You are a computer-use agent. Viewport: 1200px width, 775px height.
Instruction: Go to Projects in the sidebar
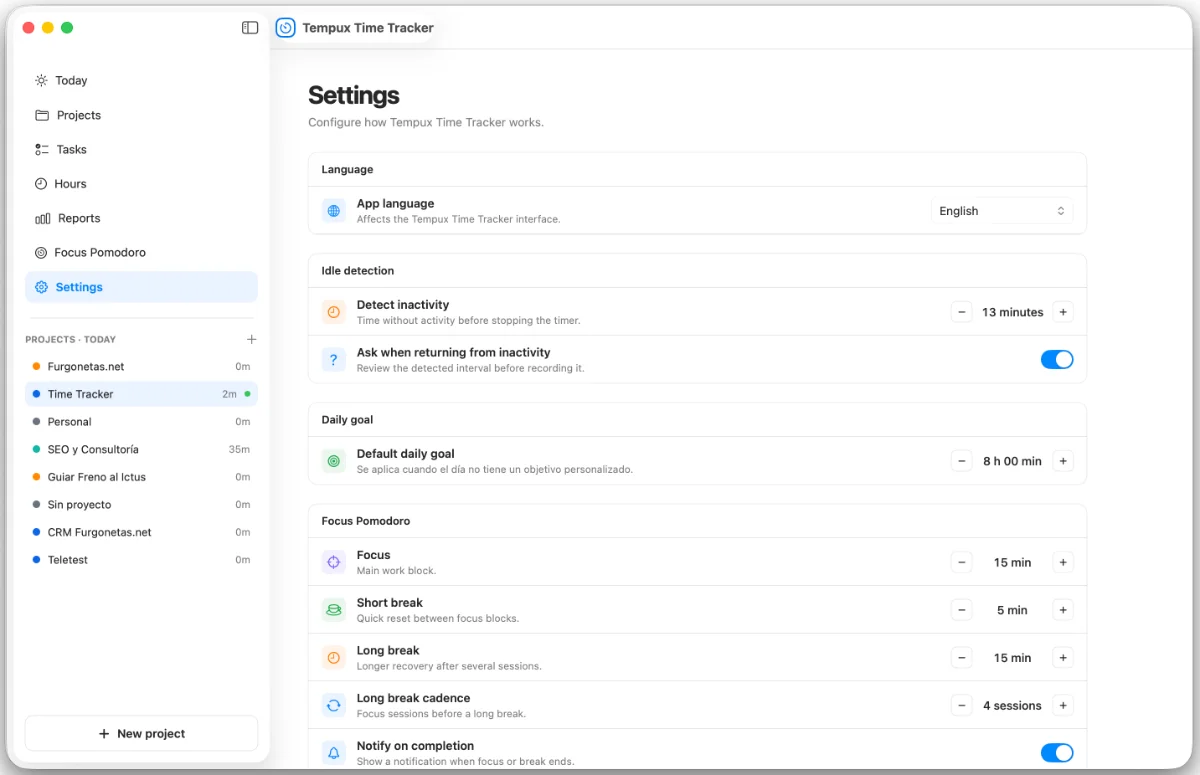[141, 115]
